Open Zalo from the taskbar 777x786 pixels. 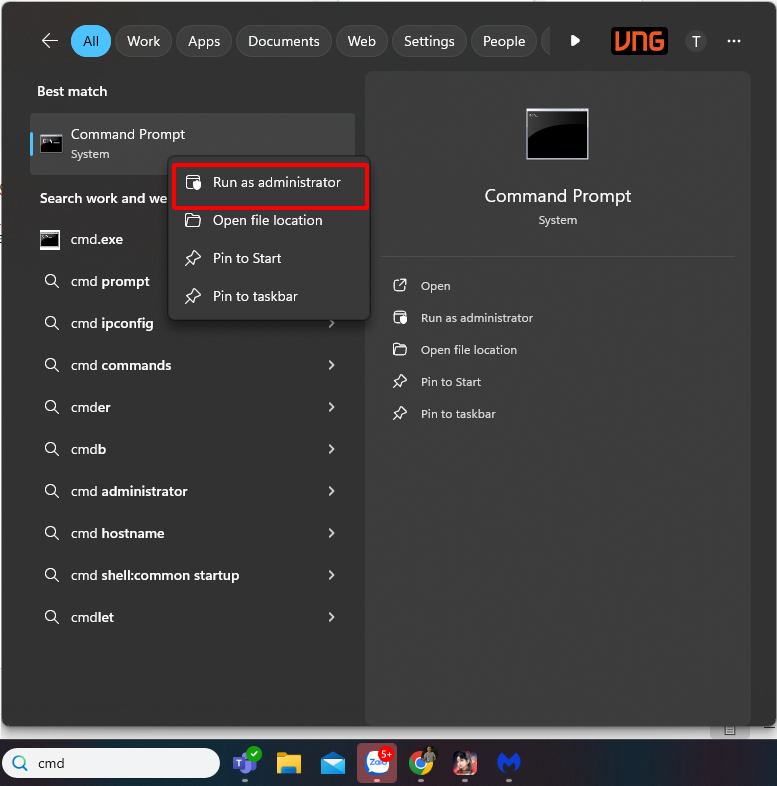coord(378,763)
